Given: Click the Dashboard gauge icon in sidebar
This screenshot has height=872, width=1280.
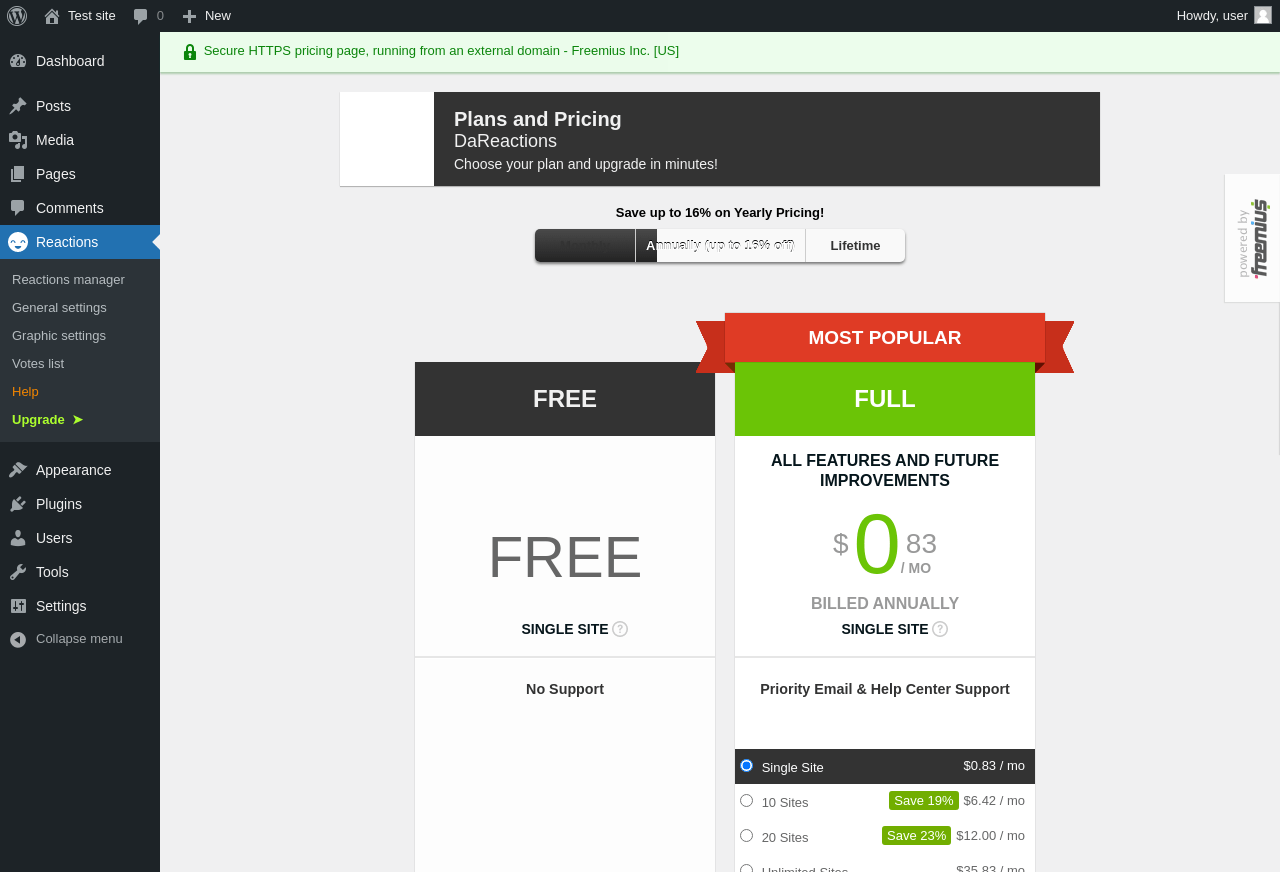Looking at the screenshot, I should click(x=18, y=61).
